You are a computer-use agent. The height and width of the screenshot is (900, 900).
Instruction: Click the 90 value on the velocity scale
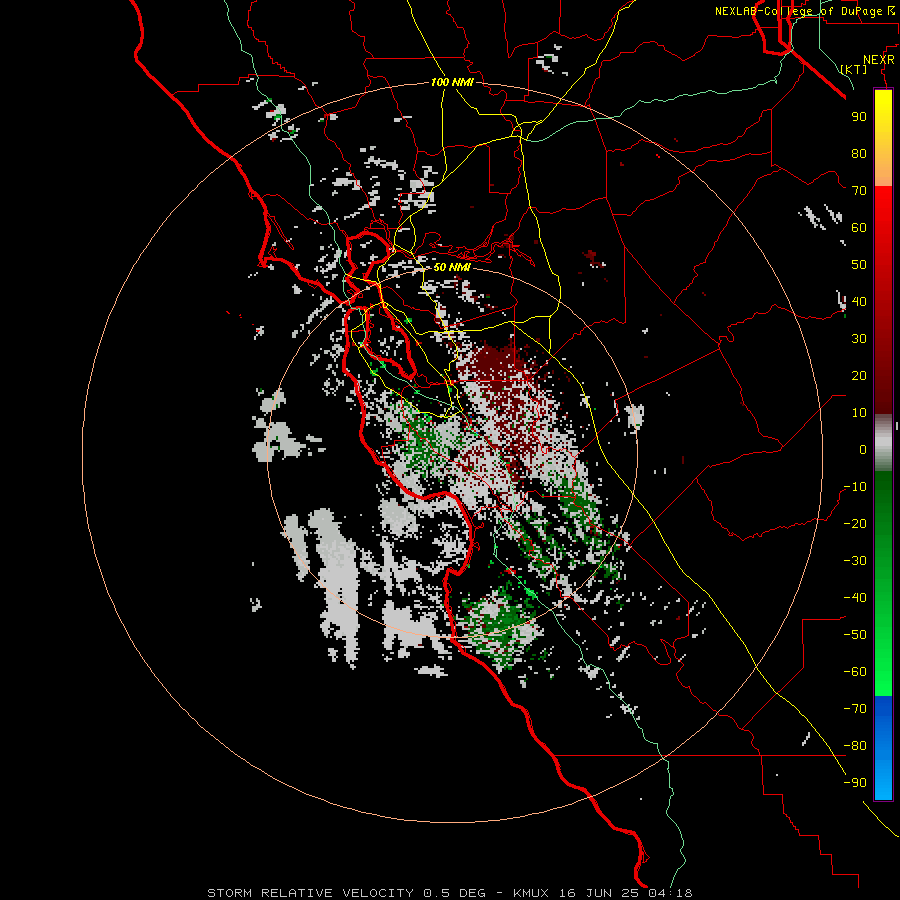(x=859, y=117)
